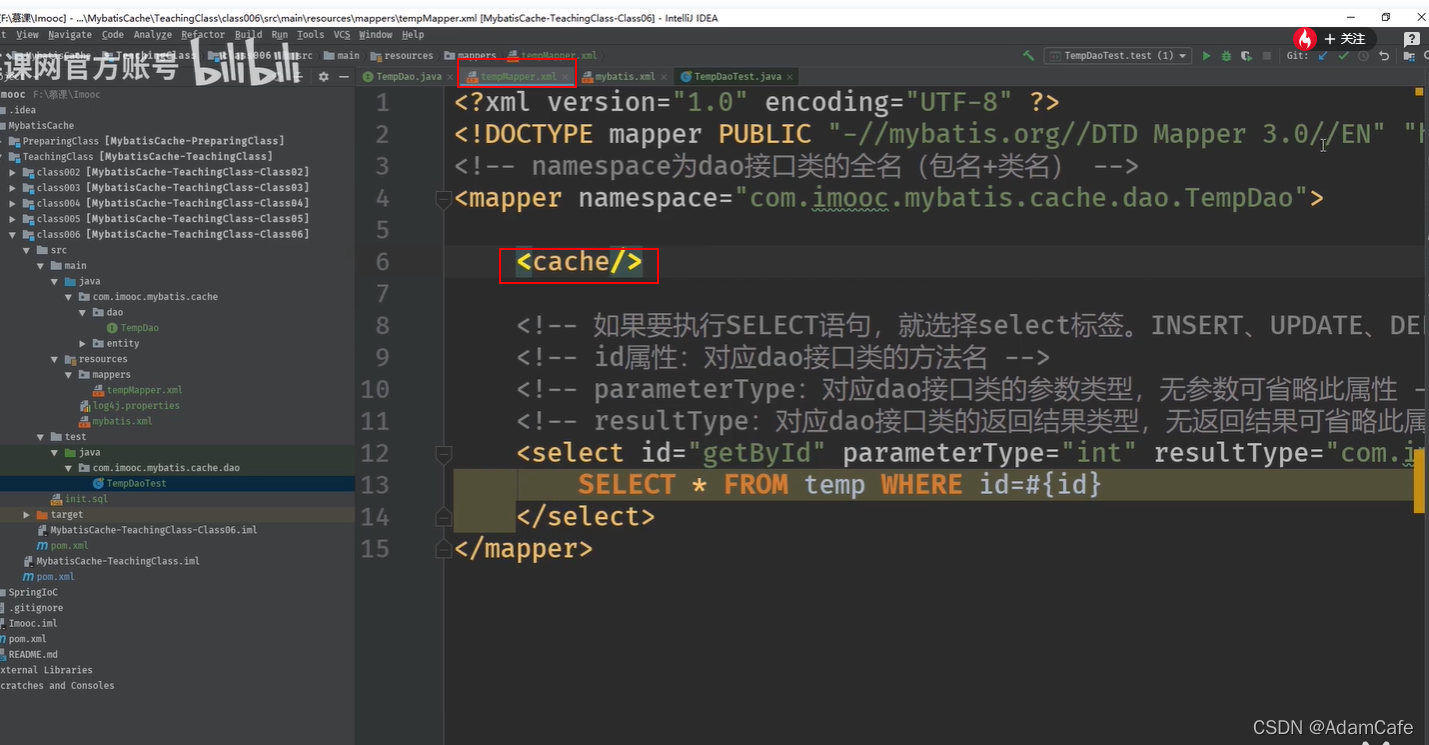Click tempMapper.xml breadcrumb in navigation bar
The width and height of the screenshot is (1429, 745).
point(552,56)
